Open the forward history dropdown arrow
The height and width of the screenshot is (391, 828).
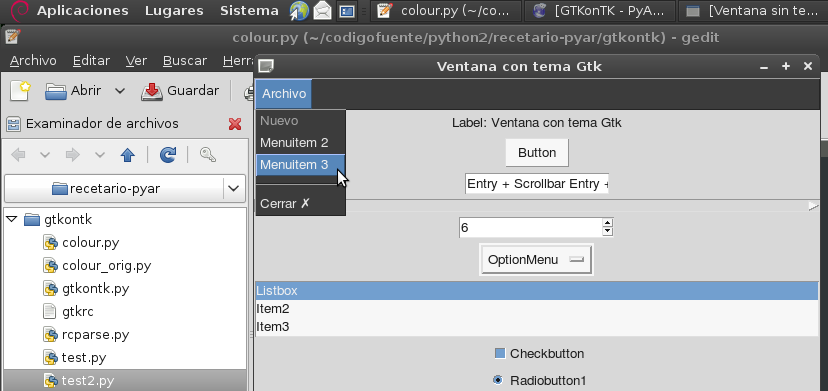[100, 155]
